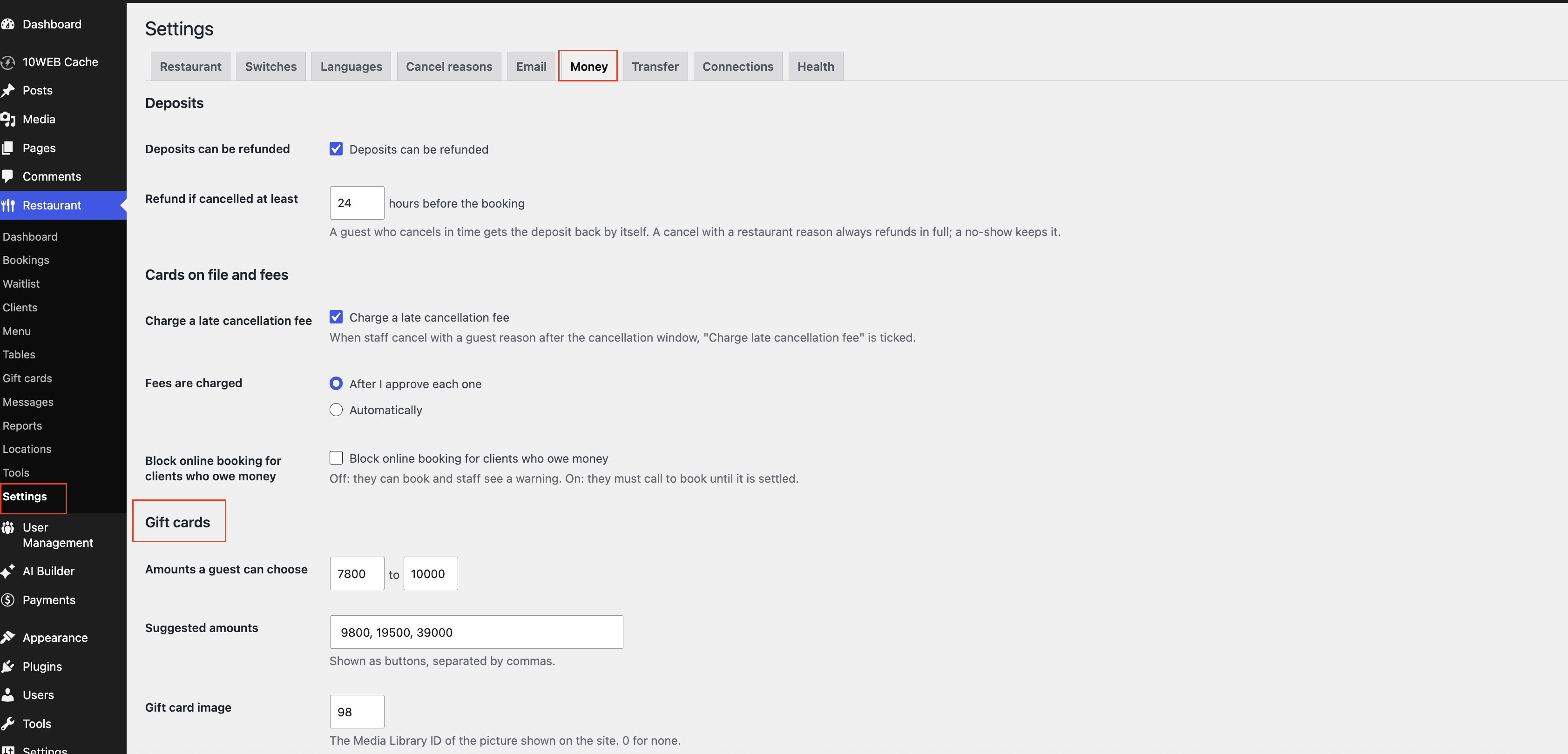Open the Connections tab

(x=738, y=67)
